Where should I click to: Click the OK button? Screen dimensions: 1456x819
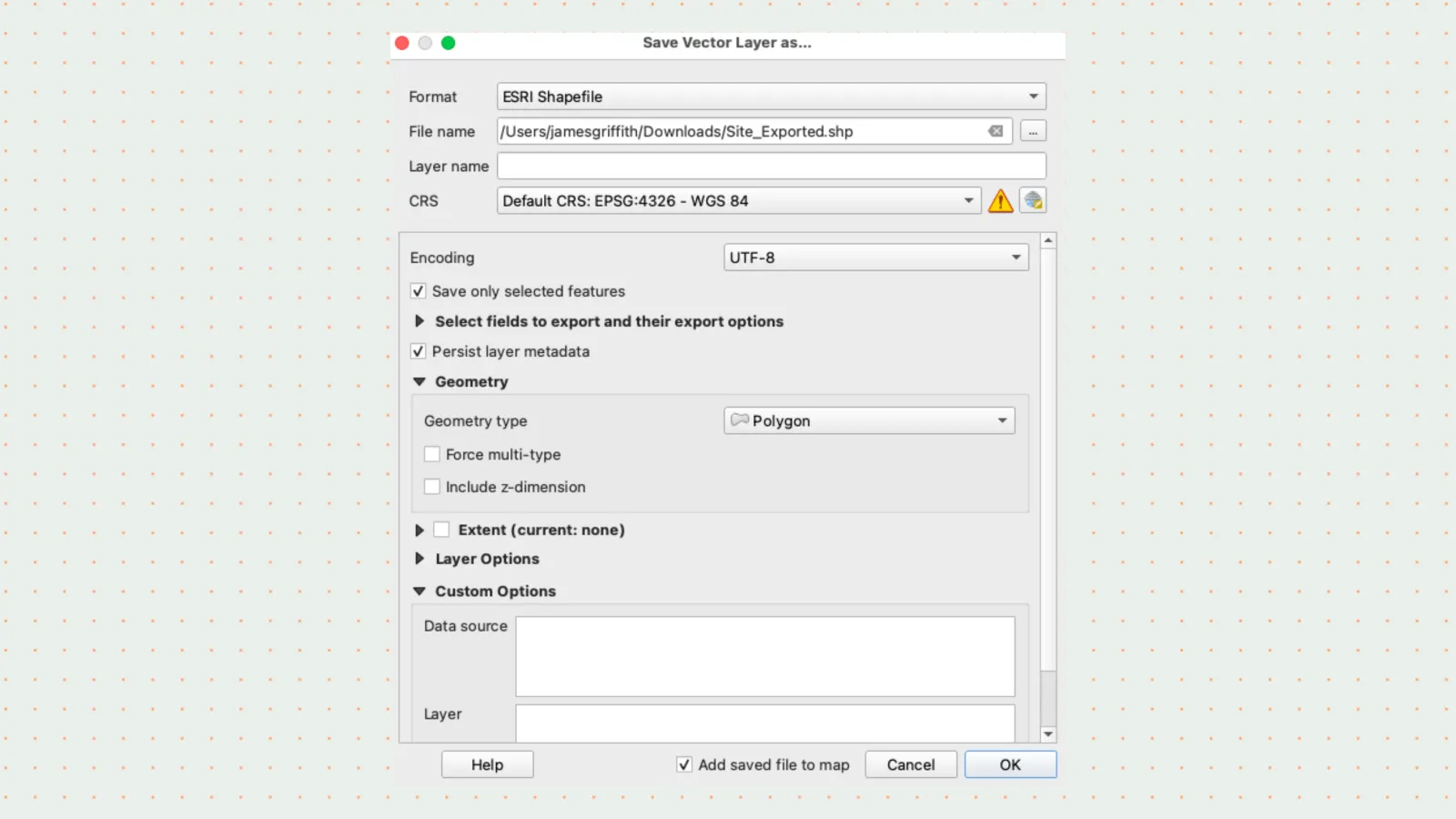click(1010, 764)
